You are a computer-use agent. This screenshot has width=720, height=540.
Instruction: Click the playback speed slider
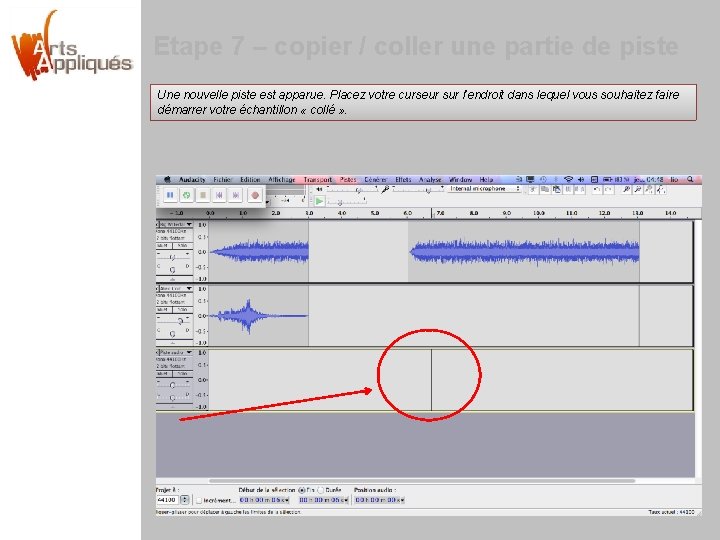(346, 202)
